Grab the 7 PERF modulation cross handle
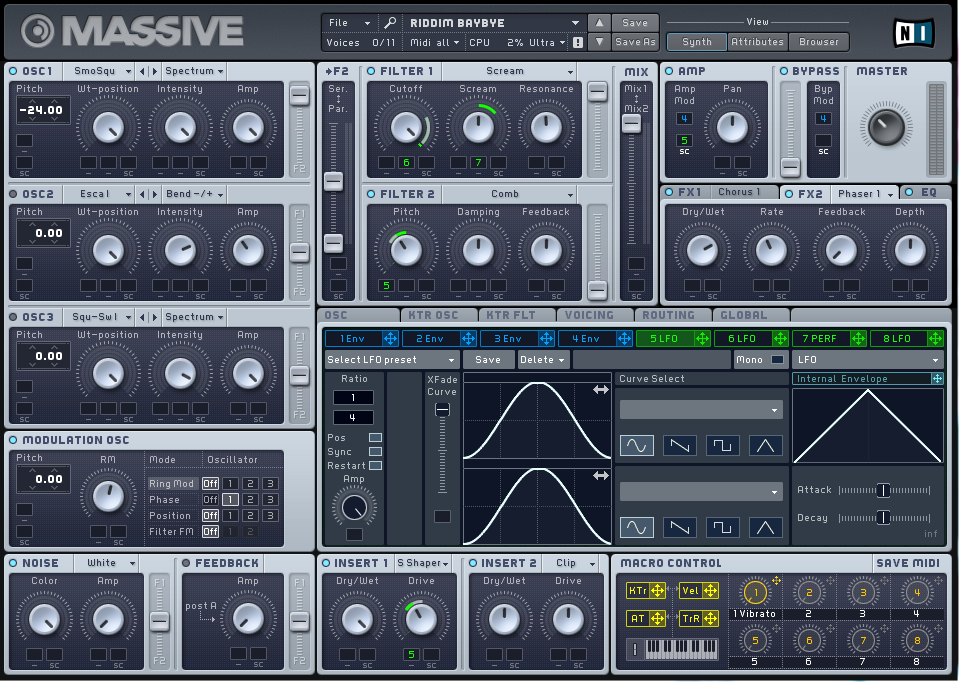This screenshot has height=682, width=959. pyautogui.click(x=858, y=338)
